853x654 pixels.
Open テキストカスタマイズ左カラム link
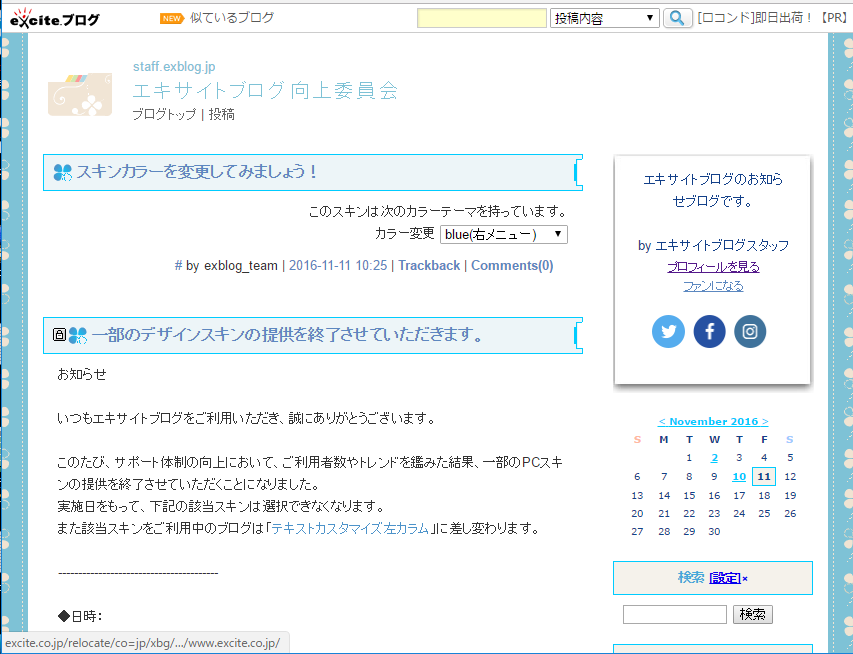[x=350, y=528]
